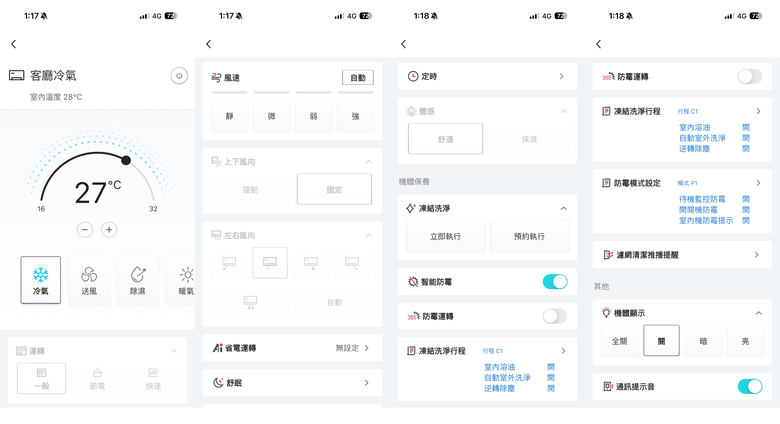Switch to 除濕 dehumidify mode
The image size is (780, 424).
click(x=138, y=280)
